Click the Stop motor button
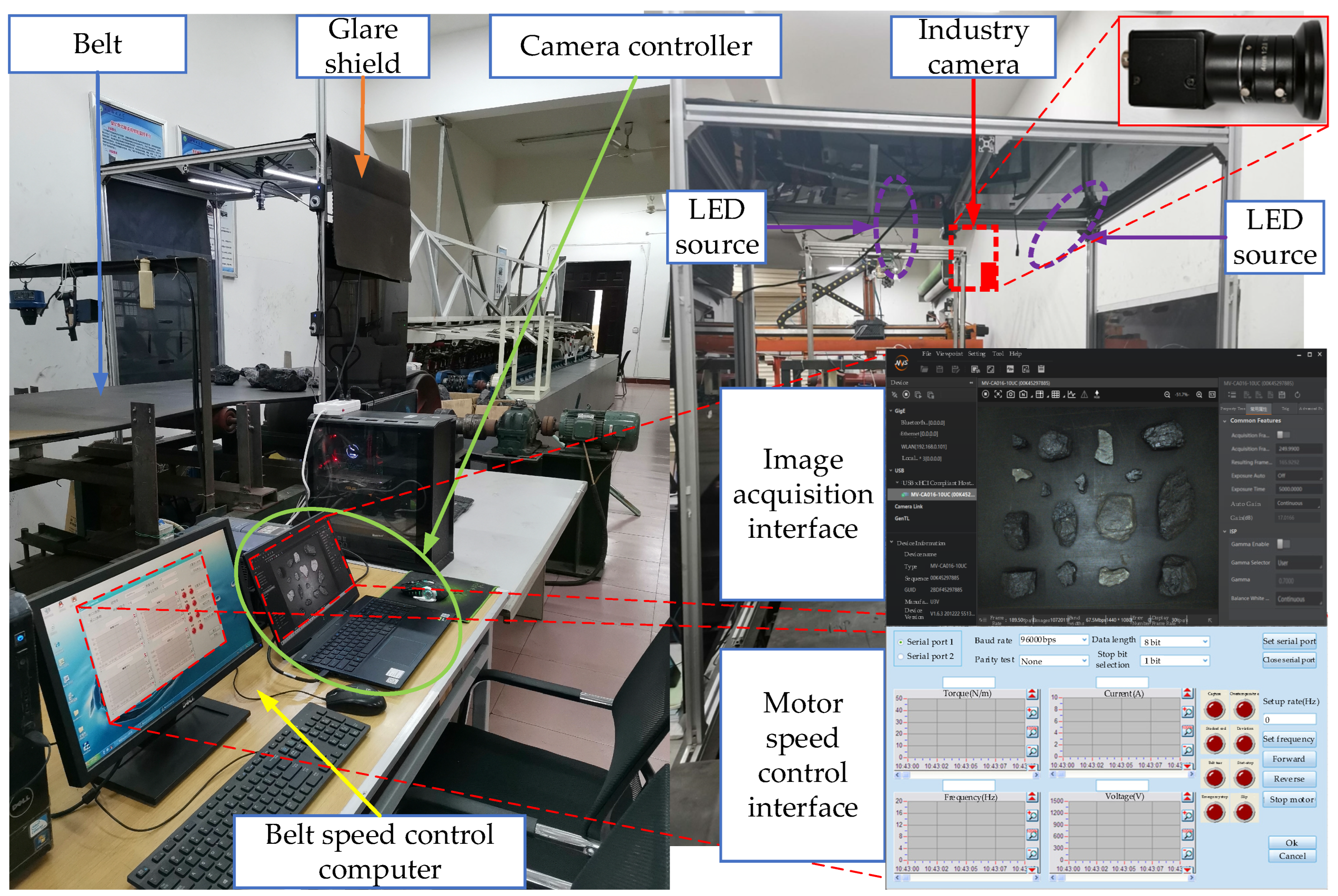 click(1291, 800)
